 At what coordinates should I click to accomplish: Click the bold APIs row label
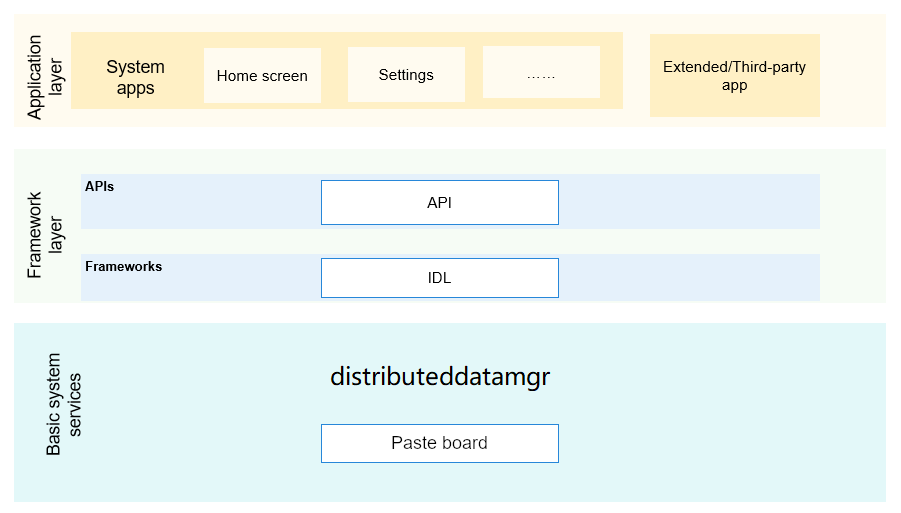coord(100,187)
